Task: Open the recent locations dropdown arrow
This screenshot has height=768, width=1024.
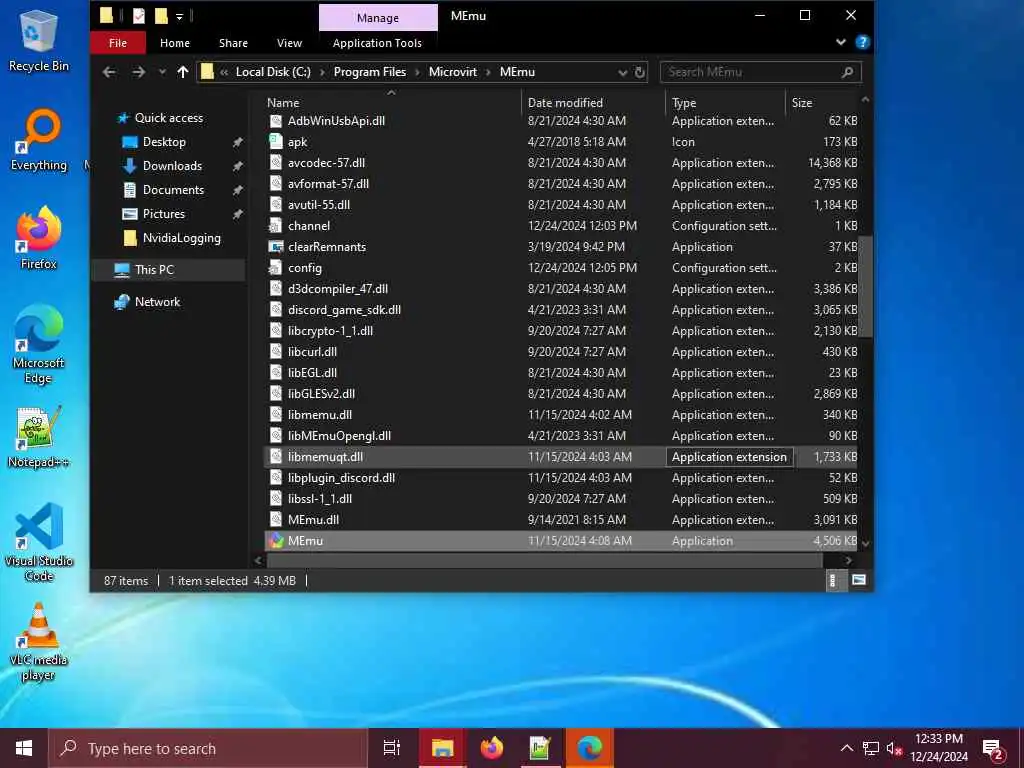Action: coord(161,72)
